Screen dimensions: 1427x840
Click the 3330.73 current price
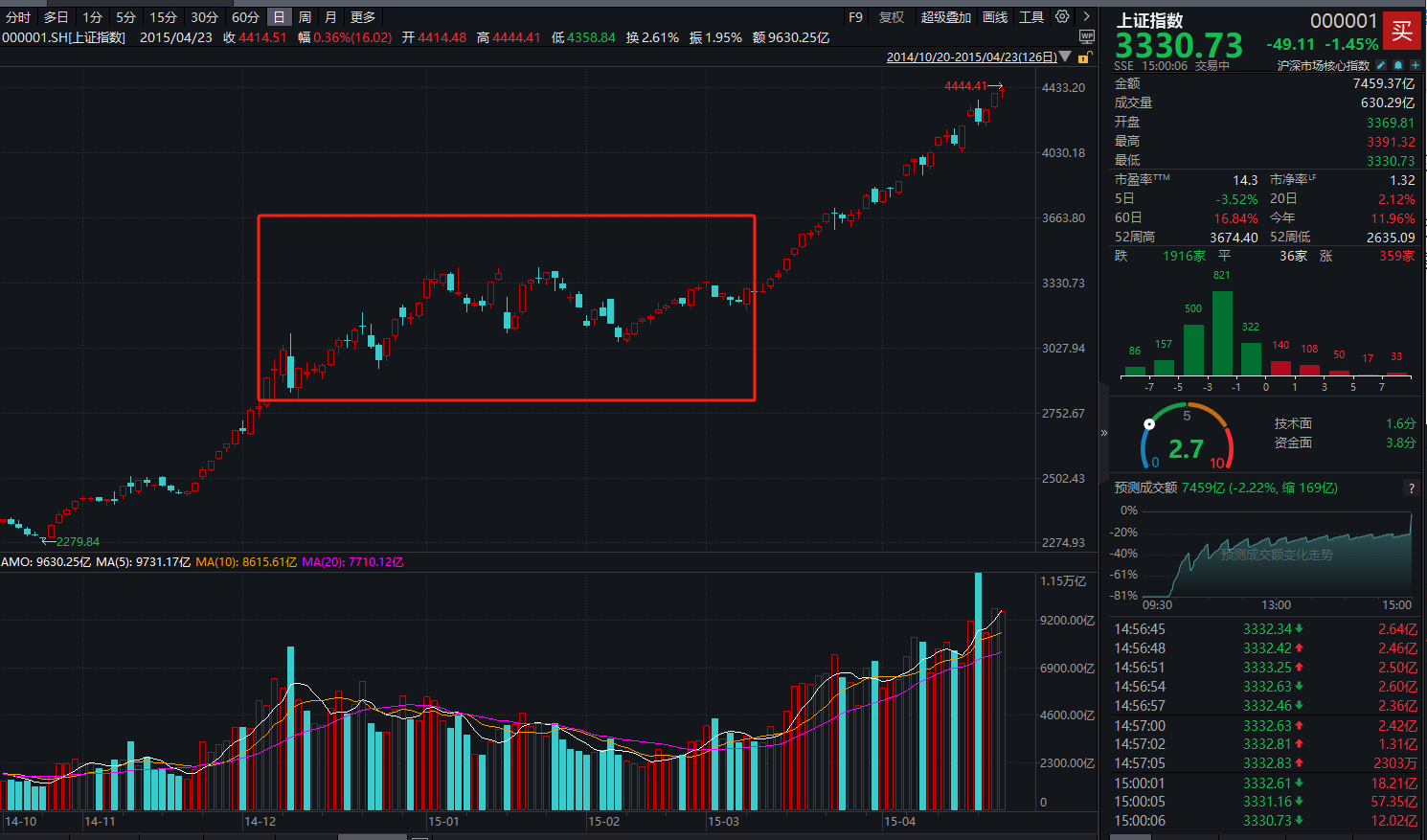click(1179, 45)
